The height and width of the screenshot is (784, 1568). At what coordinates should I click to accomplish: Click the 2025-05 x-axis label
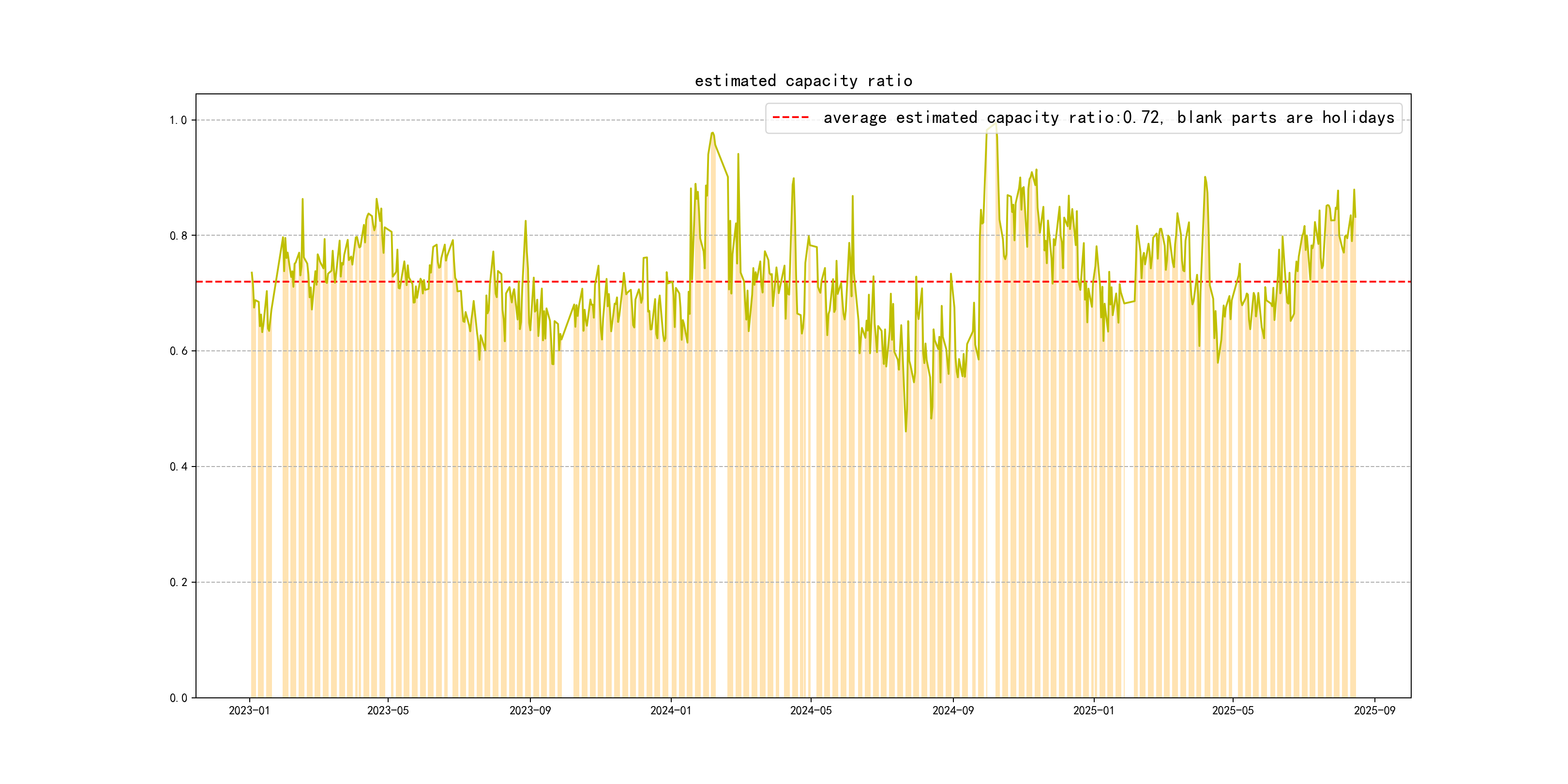tap(1233, 710)
